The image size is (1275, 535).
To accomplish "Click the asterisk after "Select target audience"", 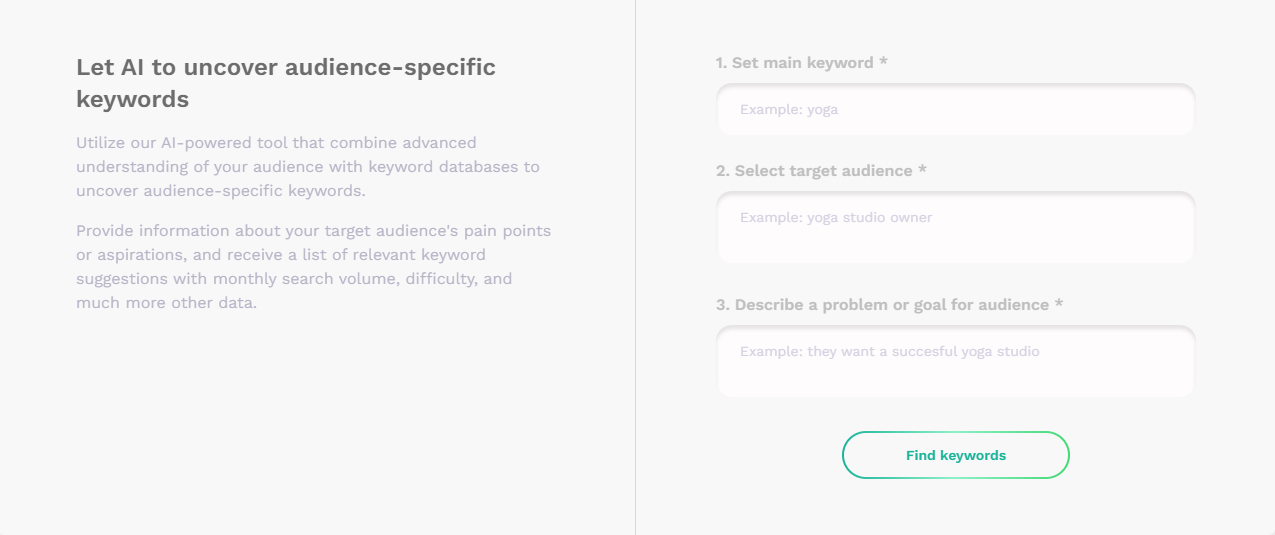I will pos(922,171).
